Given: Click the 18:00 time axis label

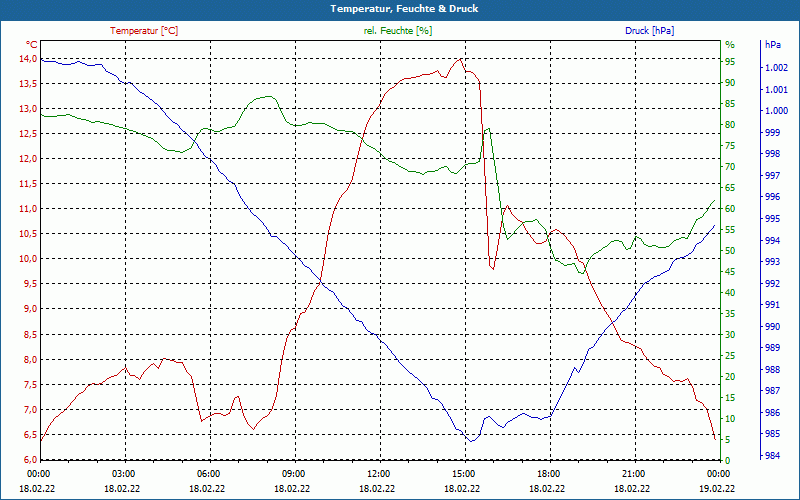Looking at the screenshot, I should 547,474.
